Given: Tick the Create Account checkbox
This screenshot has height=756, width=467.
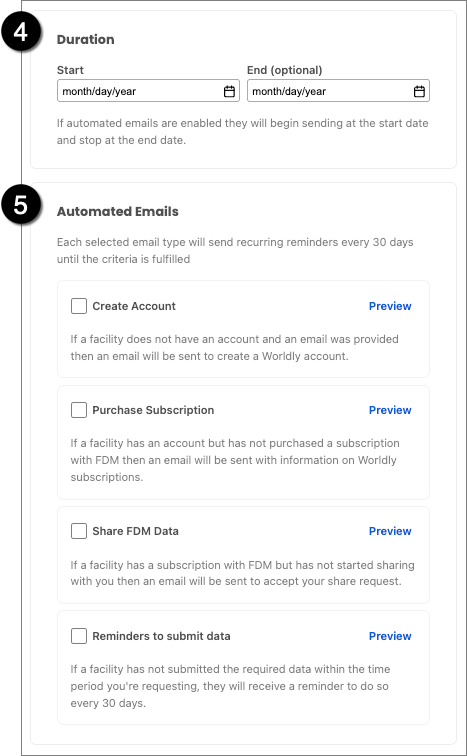Looking at the screenshot, I should tap(79, 306).
